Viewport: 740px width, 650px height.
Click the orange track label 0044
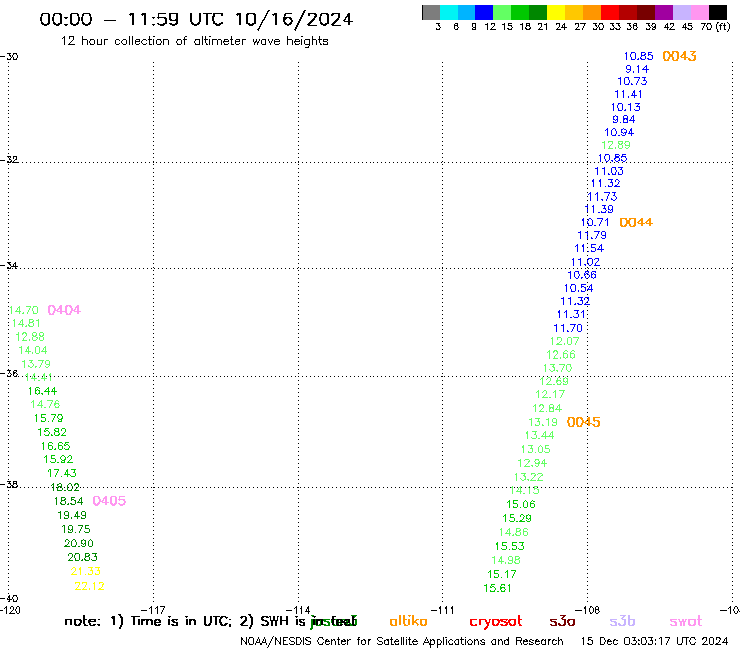coord(636,222)
